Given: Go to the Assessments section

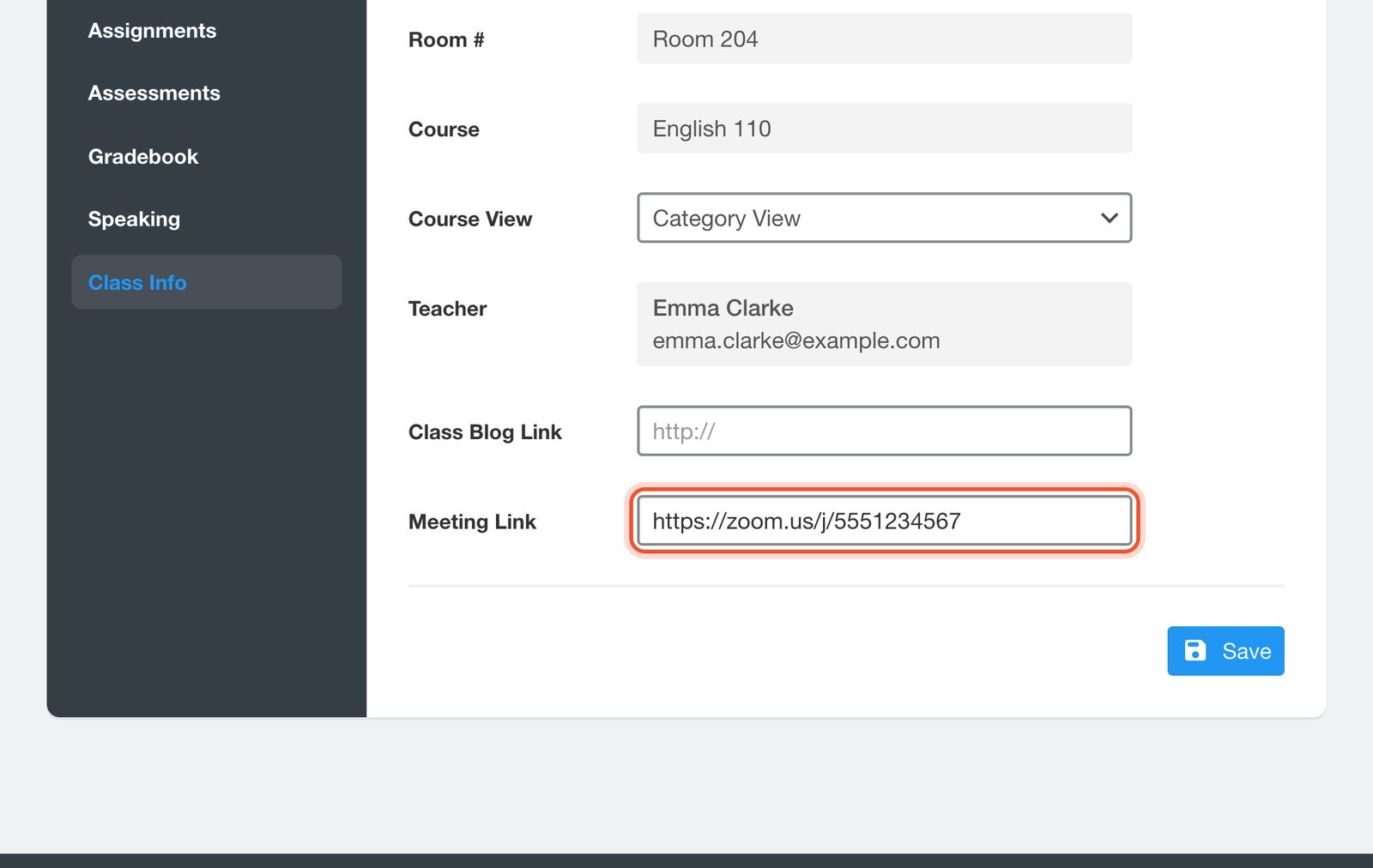Looking at the screenshot, I should (154, 93).
